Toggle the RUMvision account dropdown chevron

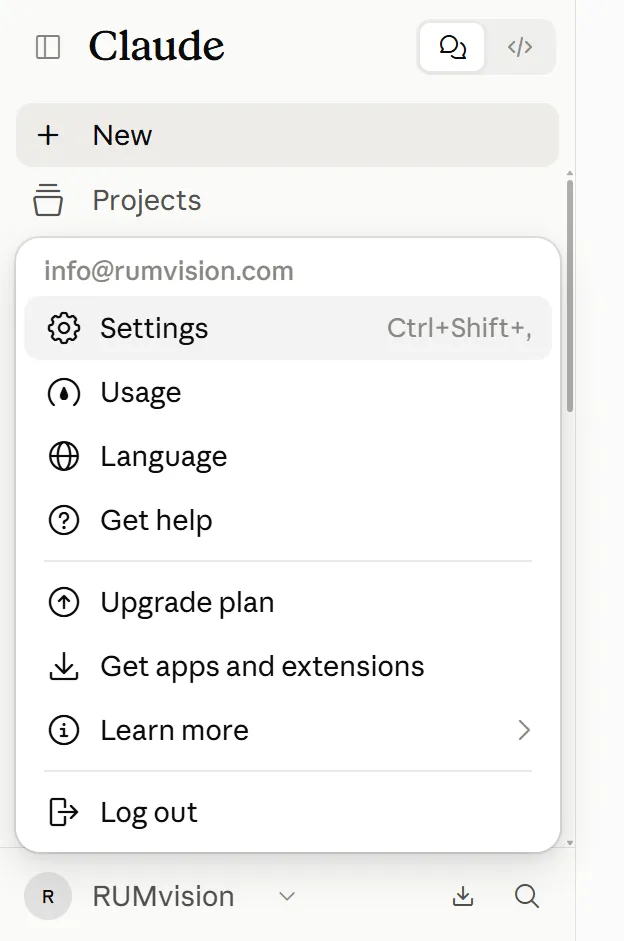tap(287, 897)
